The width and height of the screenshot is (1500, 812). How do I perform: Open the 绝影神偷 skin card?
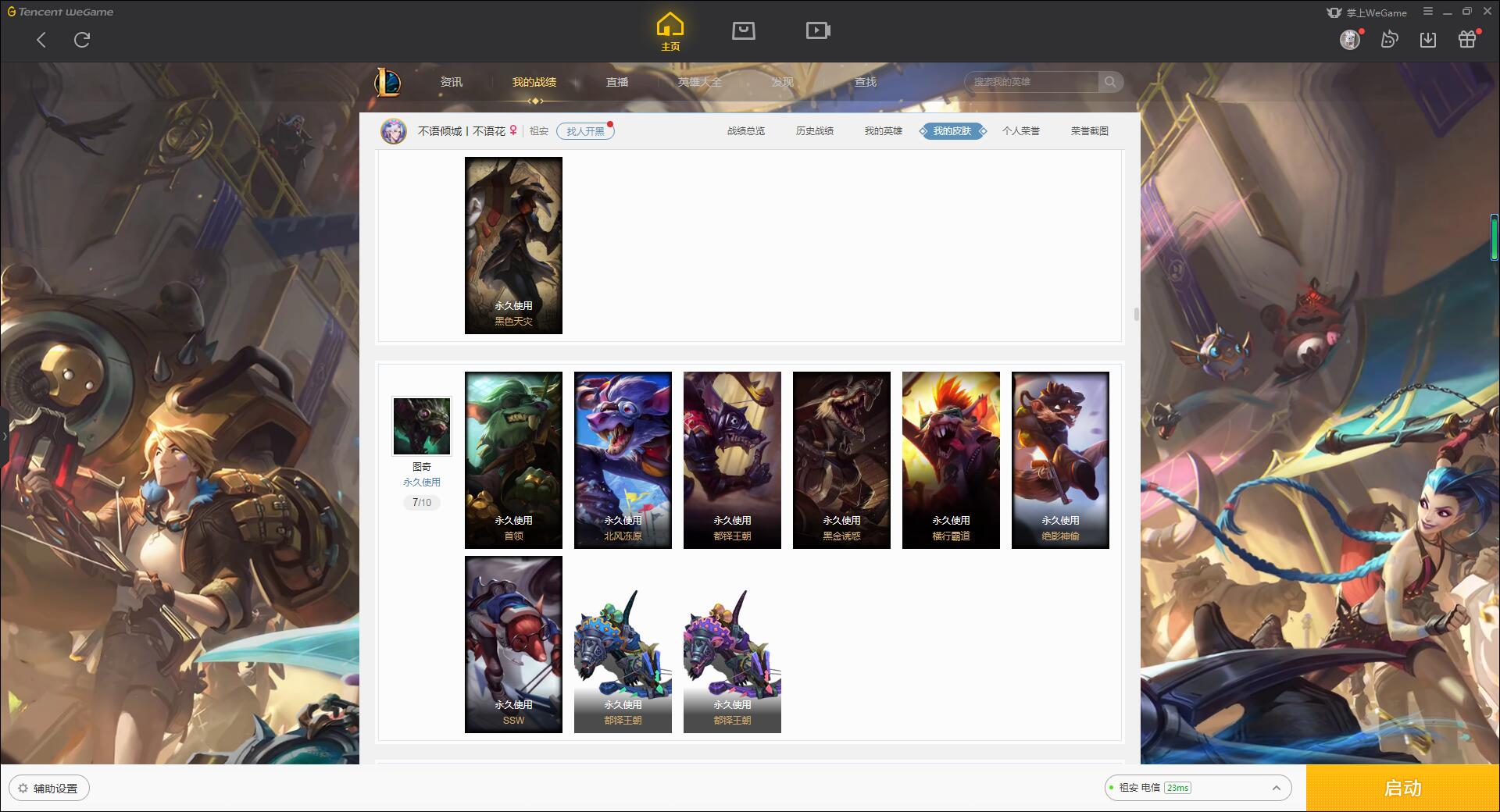coord(1060,460)
